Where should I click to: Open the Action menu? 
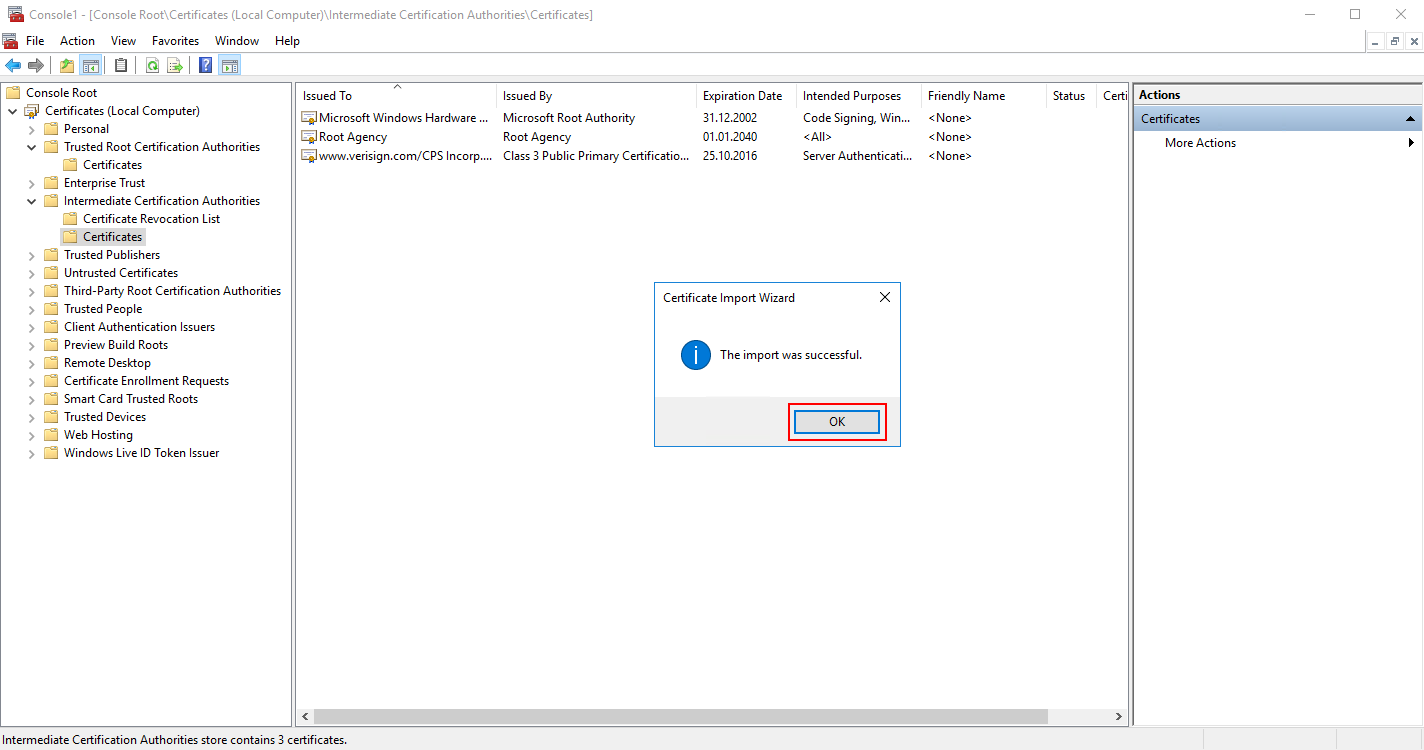(x=77, y=40)
